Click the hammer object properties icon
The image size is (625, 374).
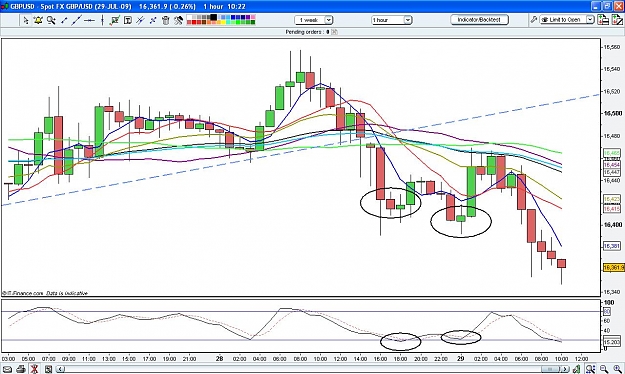click(x=179, y=20)
